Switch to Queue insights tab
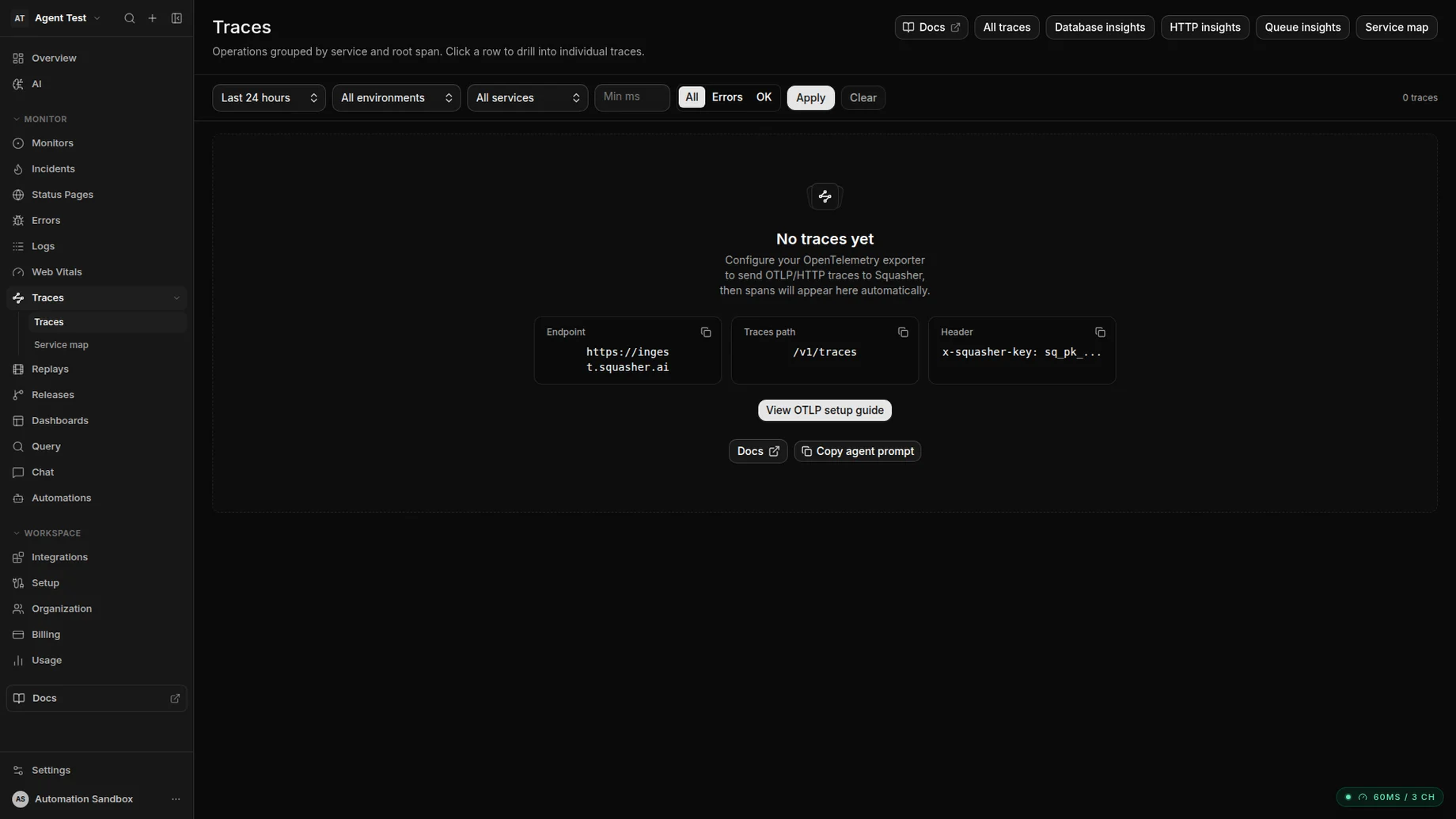The image size is (1456, 819). click(x=1302, y=28)
